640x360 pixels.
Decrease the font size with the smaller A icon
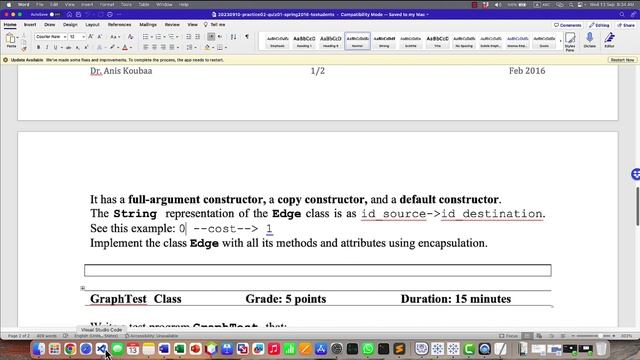100,37
